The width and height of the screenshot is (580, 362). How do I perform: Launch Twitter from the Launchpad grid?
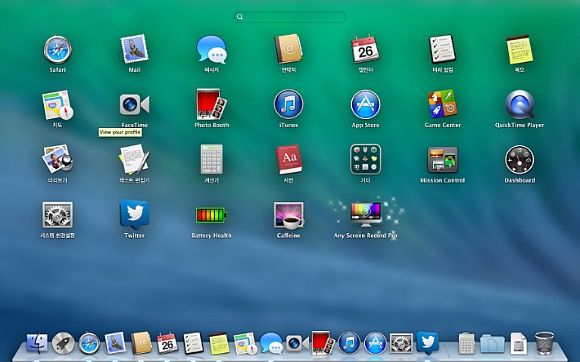pyautogui.click(x=134, y=215)
